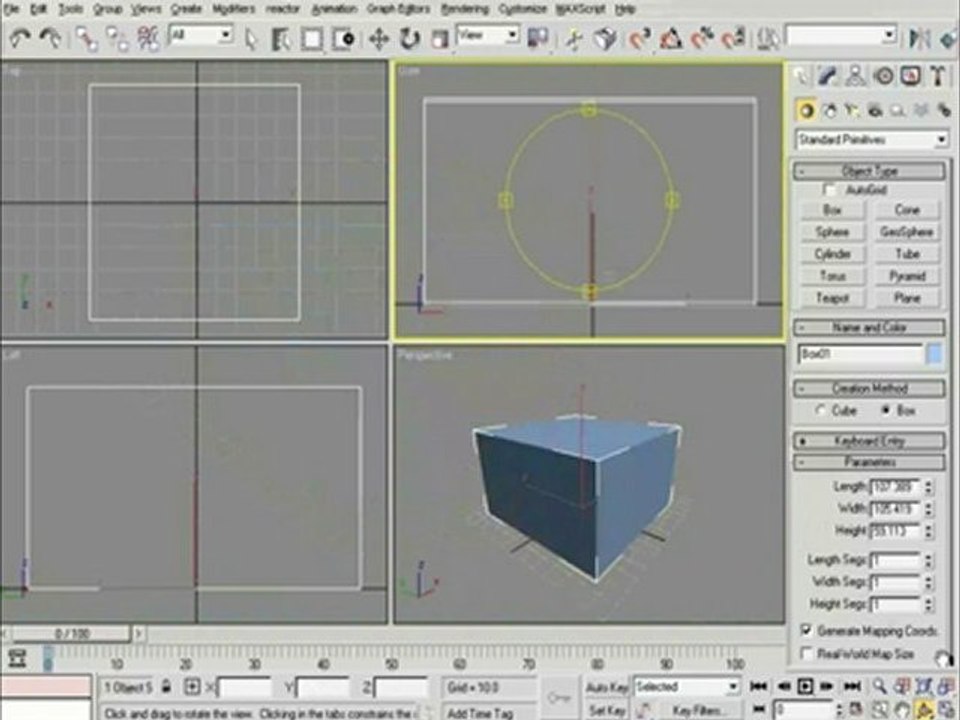Open the Animation menu

pos(333,9)
